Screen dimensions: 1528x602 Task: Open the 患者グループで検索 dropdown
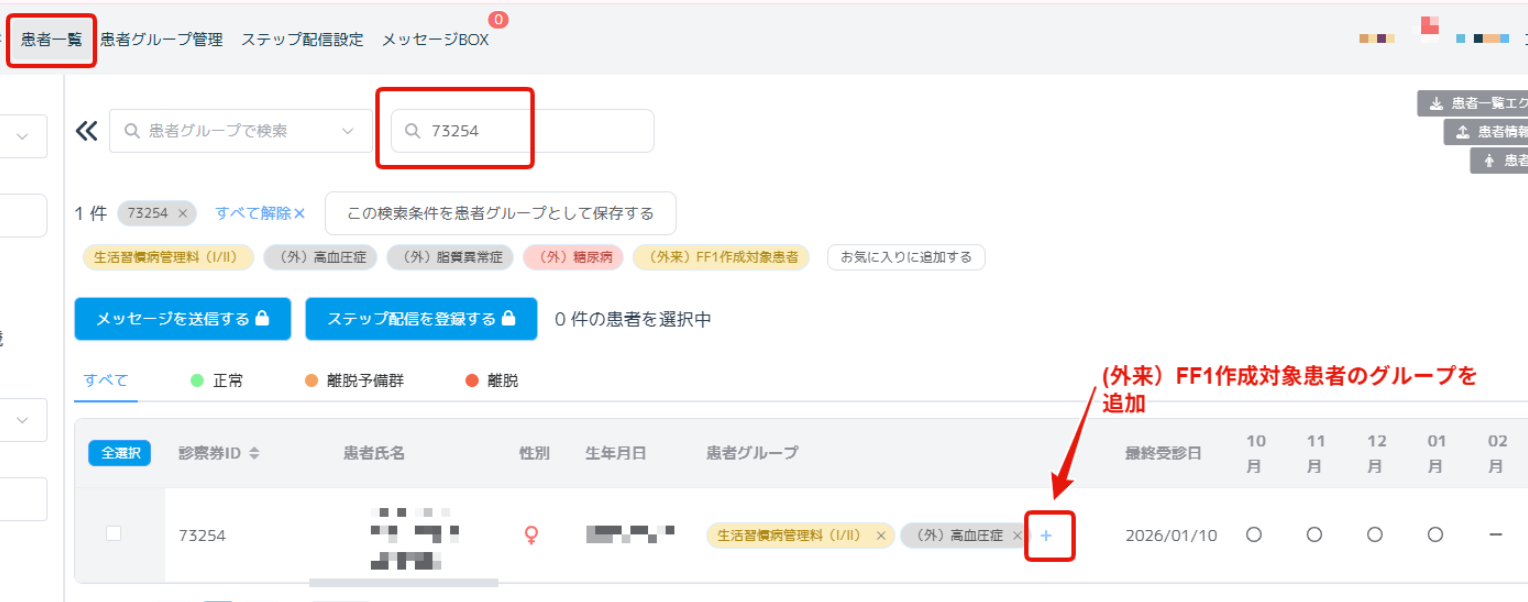[x=241, y=131]
